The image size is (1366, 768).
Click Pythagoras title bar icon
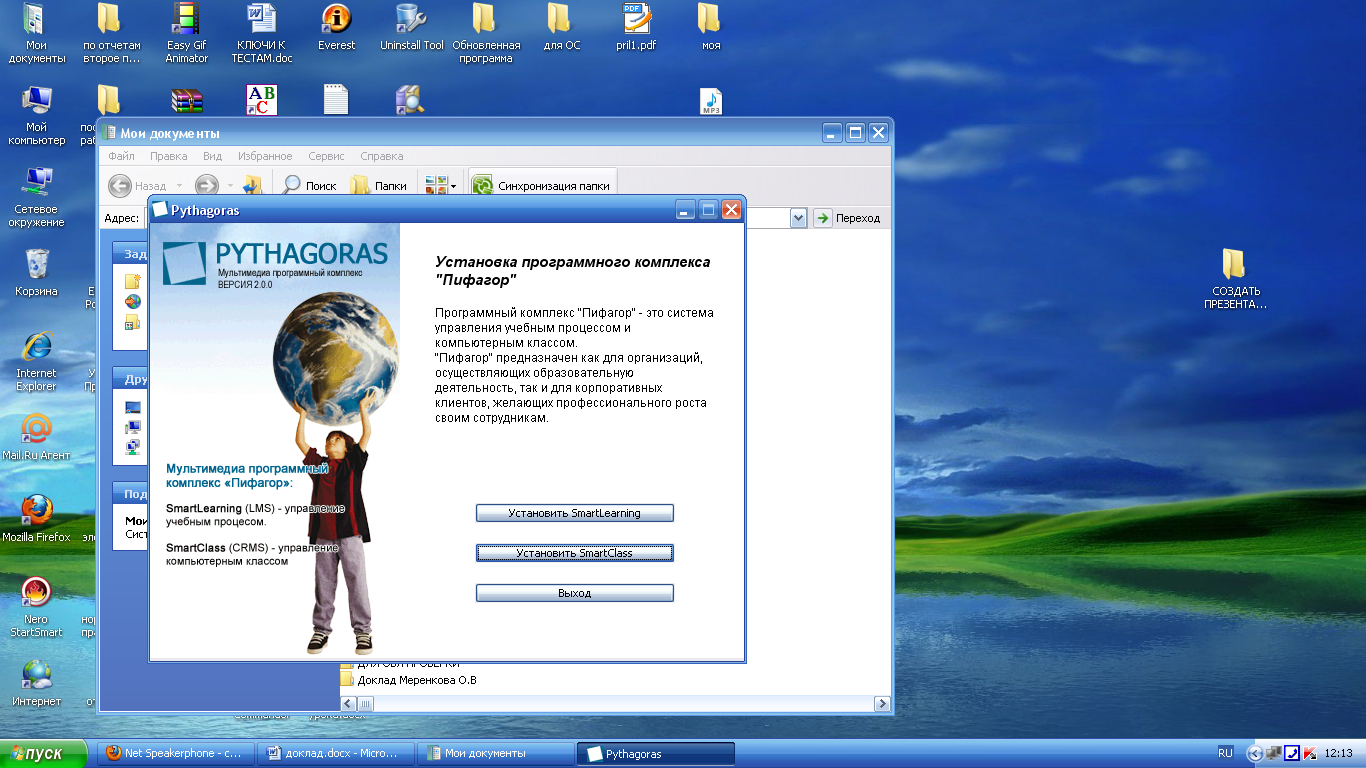[x=160, y=210]
